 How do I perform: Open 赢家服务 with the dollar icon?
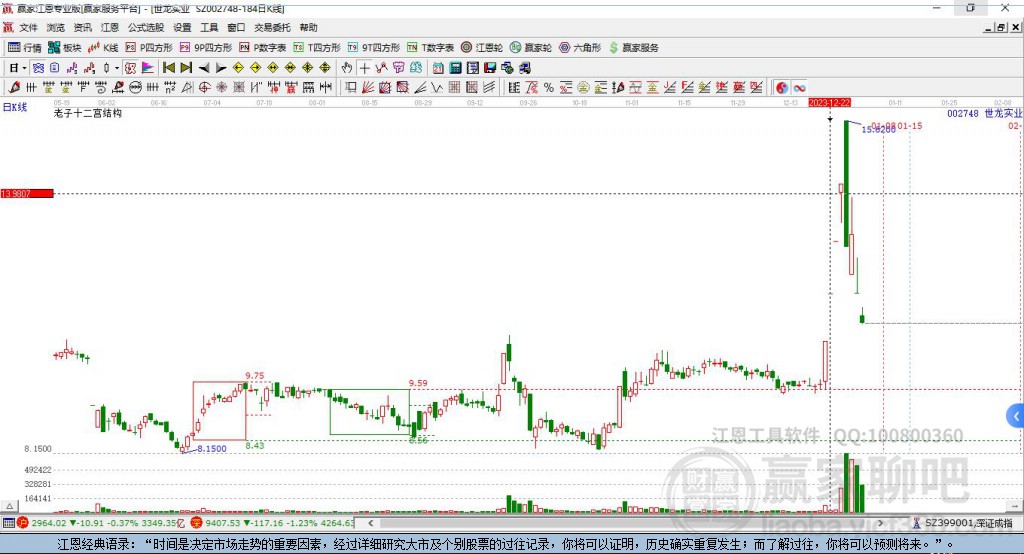tap(633, 48)
